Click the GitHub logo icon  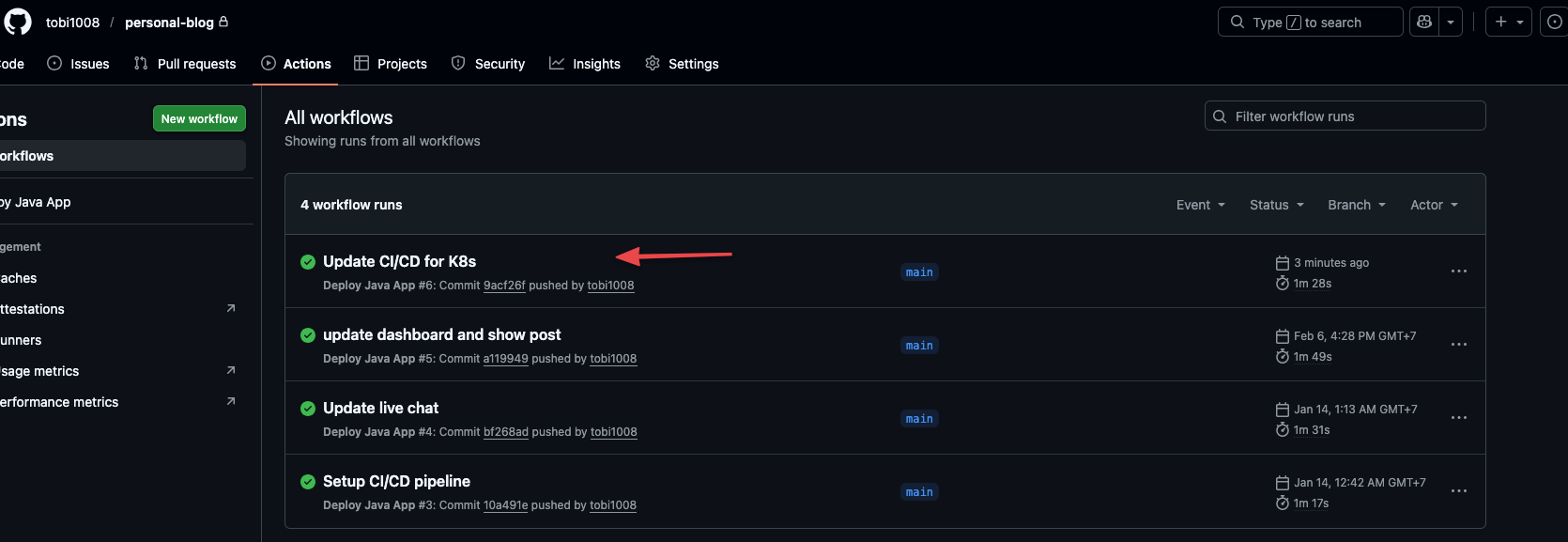click(17, 22)
